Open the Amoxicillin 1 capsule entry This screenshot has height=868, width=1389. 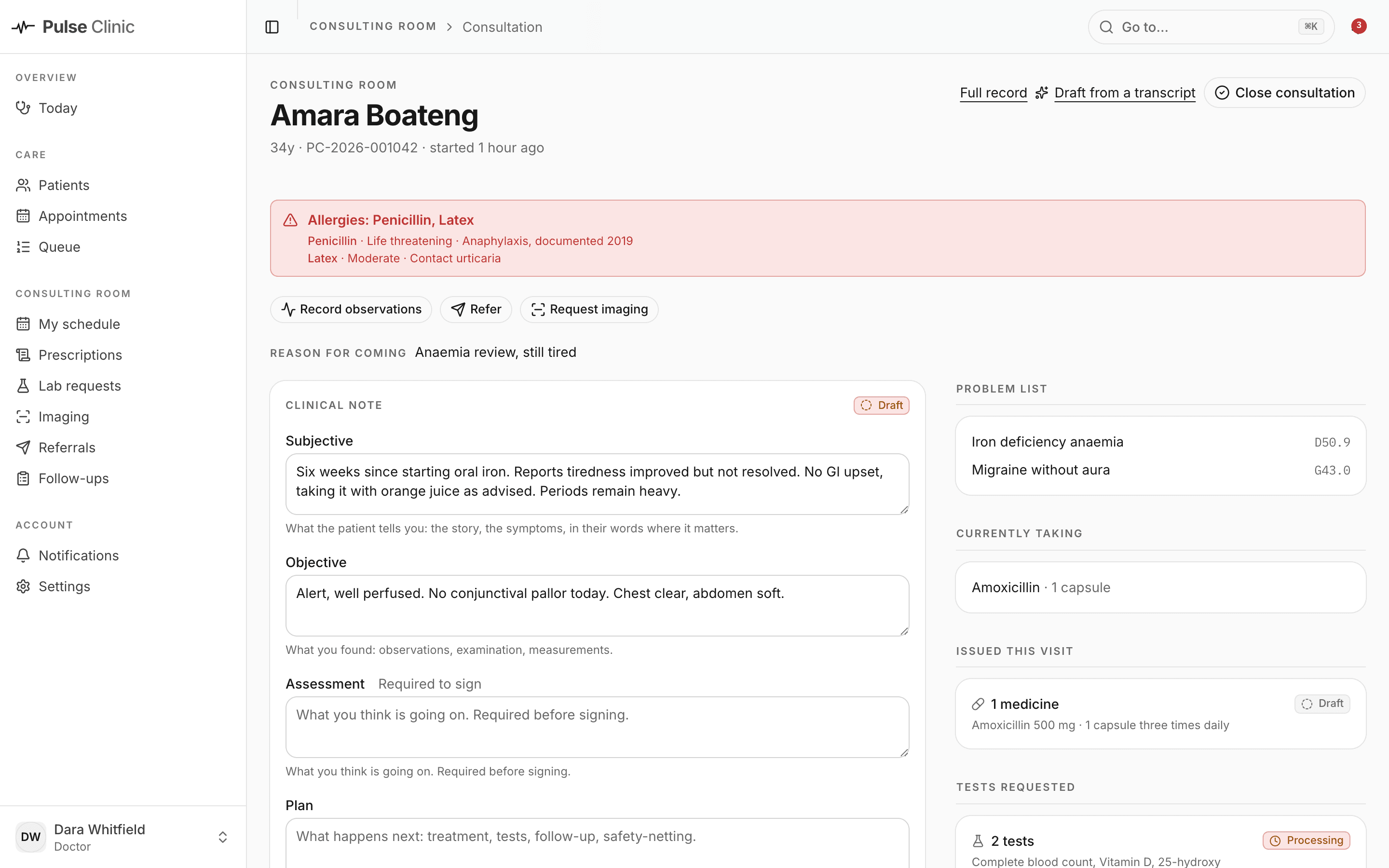[1160, 587]
